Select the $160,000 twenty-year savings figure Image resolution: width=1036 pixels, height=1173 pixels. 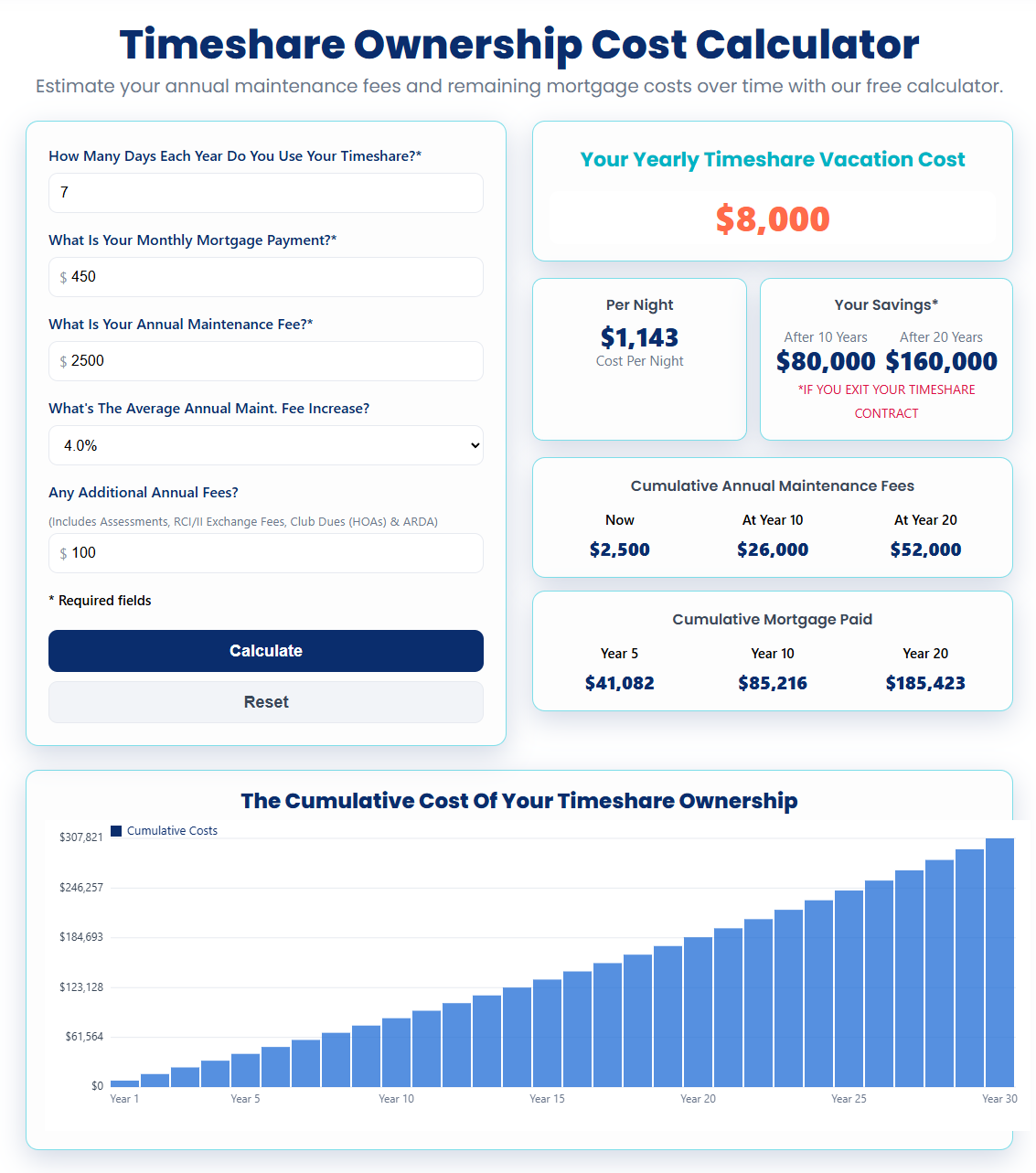941,361
